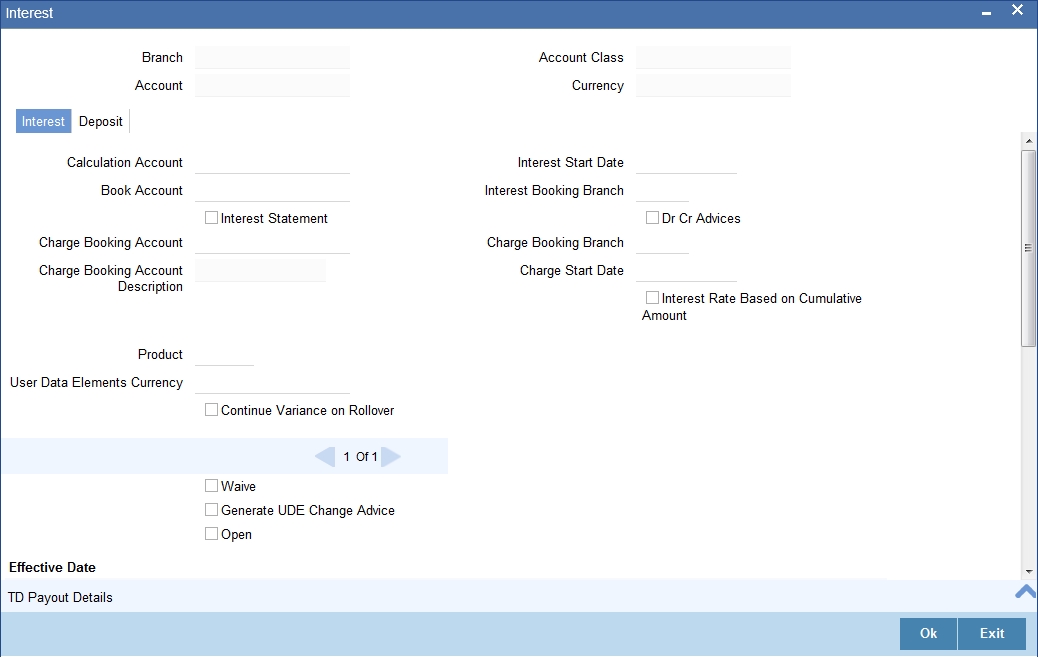Toggle Continue Variance on Rollover
The image size is (1038, 658).
pos(211,409)
